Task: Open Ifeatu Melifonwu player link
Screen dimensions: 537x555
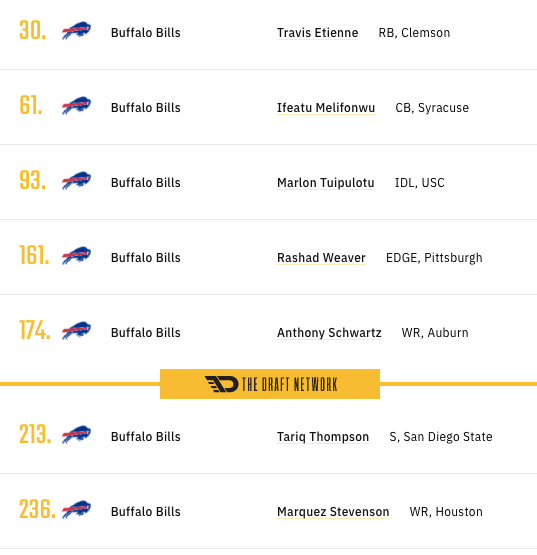Action: coord(326,108)
